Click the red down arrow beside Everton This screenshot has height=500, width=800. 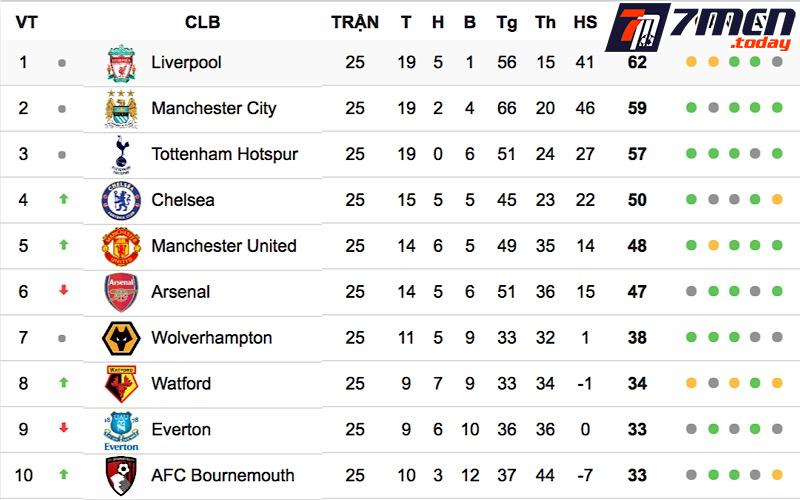point(63,429)
